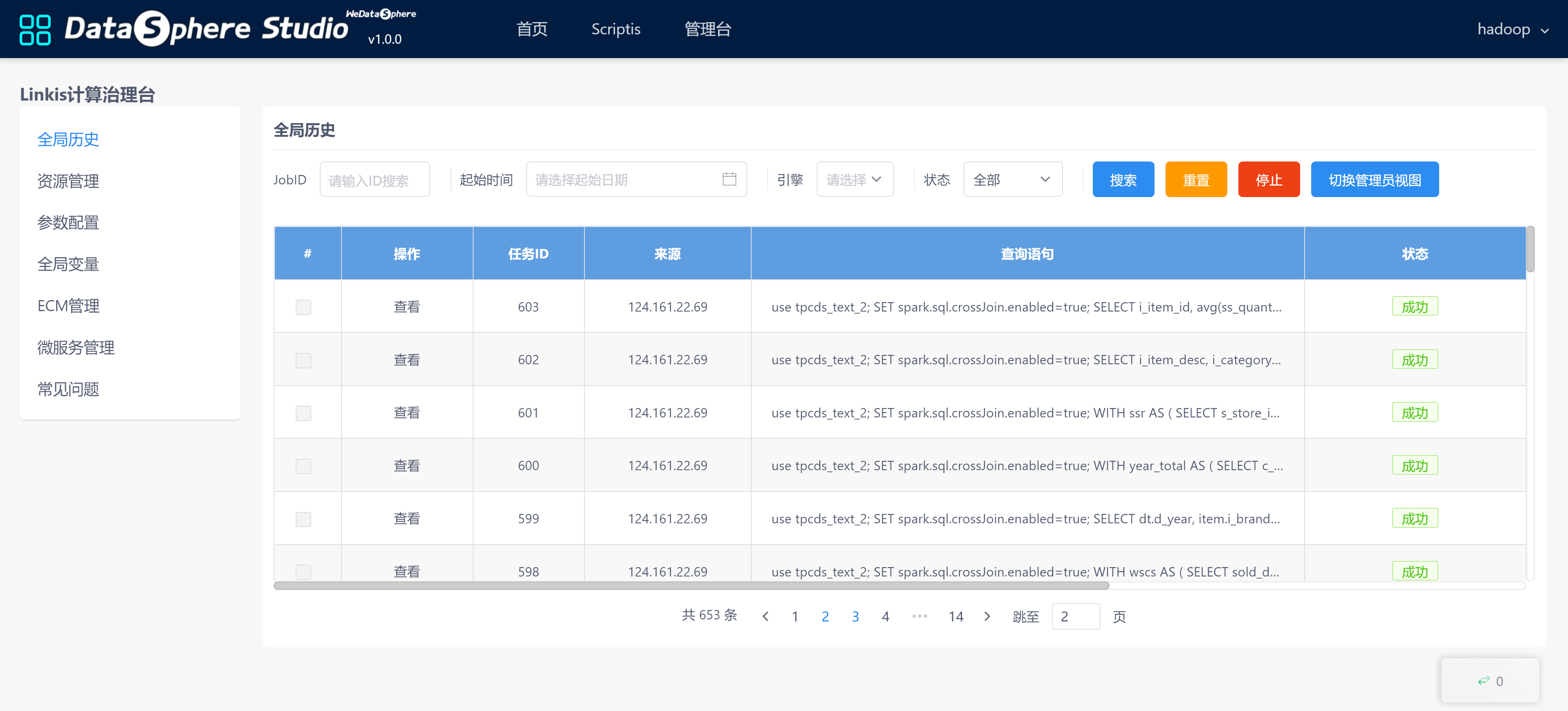1568x711 pixels.
Task: Open the 首页 home menu
Action: click(531, 29)
